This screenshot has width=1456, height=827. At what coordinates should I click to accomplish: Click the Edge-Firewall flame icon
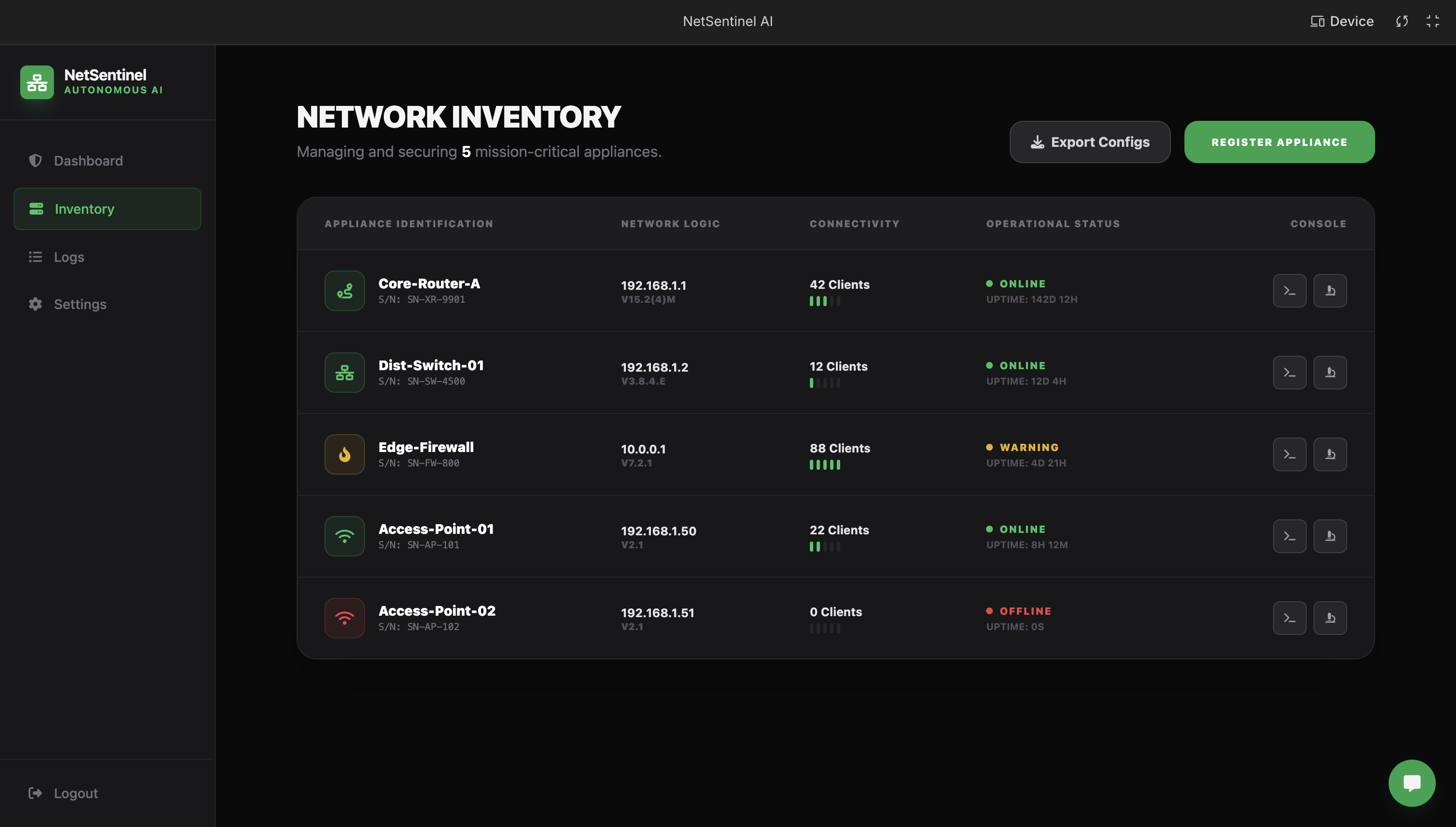(344, 454)
